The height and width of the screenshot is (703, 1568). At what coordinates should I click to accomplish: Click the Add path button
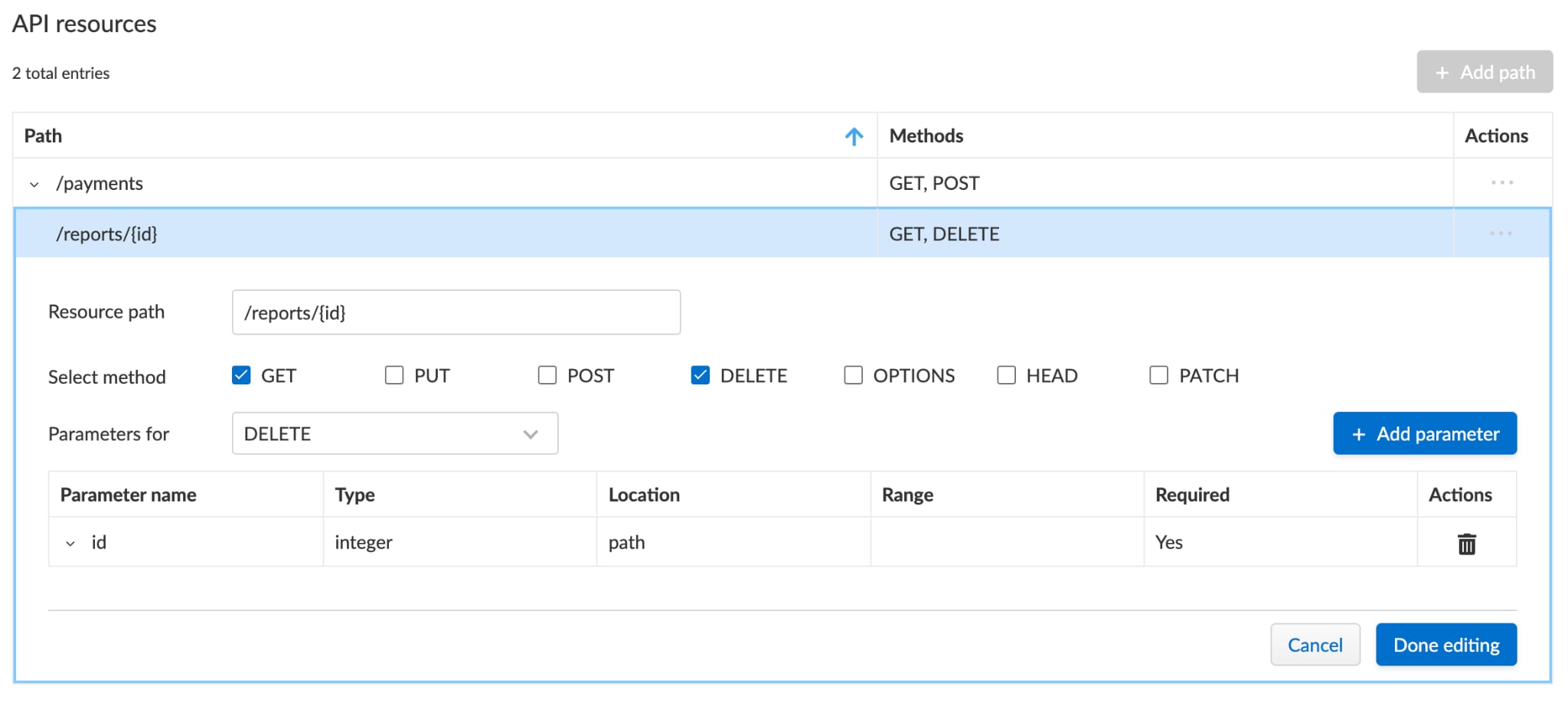pos(1485,72)
